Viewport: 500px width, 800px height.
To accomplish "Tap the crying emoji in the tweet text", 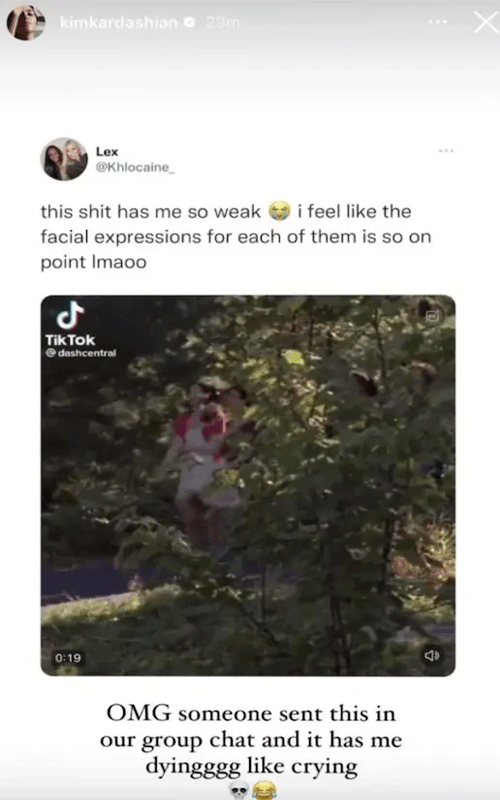I will tap(279, 211).
